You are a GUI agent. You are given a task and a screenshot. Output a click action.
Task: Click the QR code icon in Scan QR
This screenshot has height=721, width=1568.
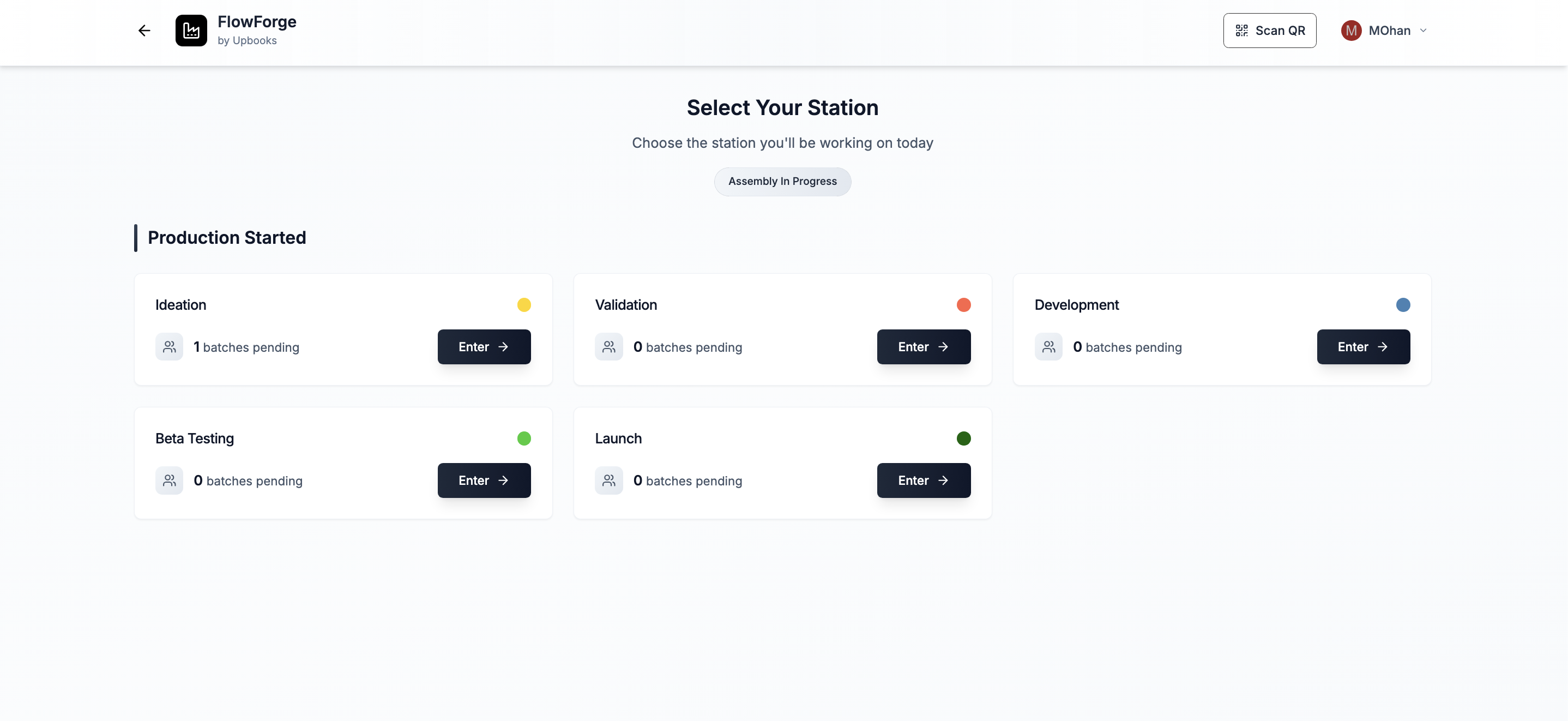coord(1243,30)
